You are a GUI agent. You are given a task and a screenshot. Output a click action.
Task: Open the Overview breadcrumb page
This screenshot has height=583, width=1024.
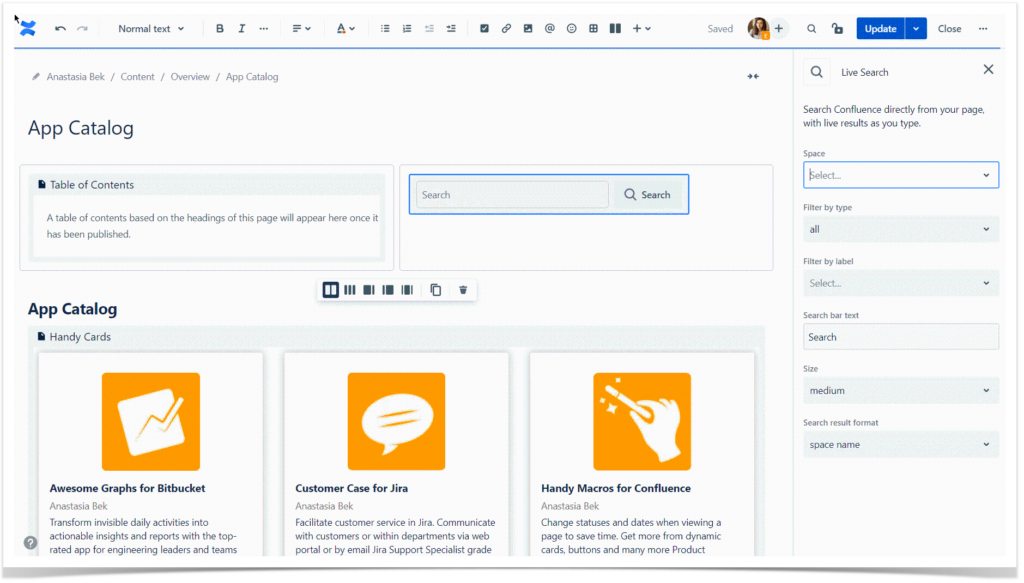(190, 76)
